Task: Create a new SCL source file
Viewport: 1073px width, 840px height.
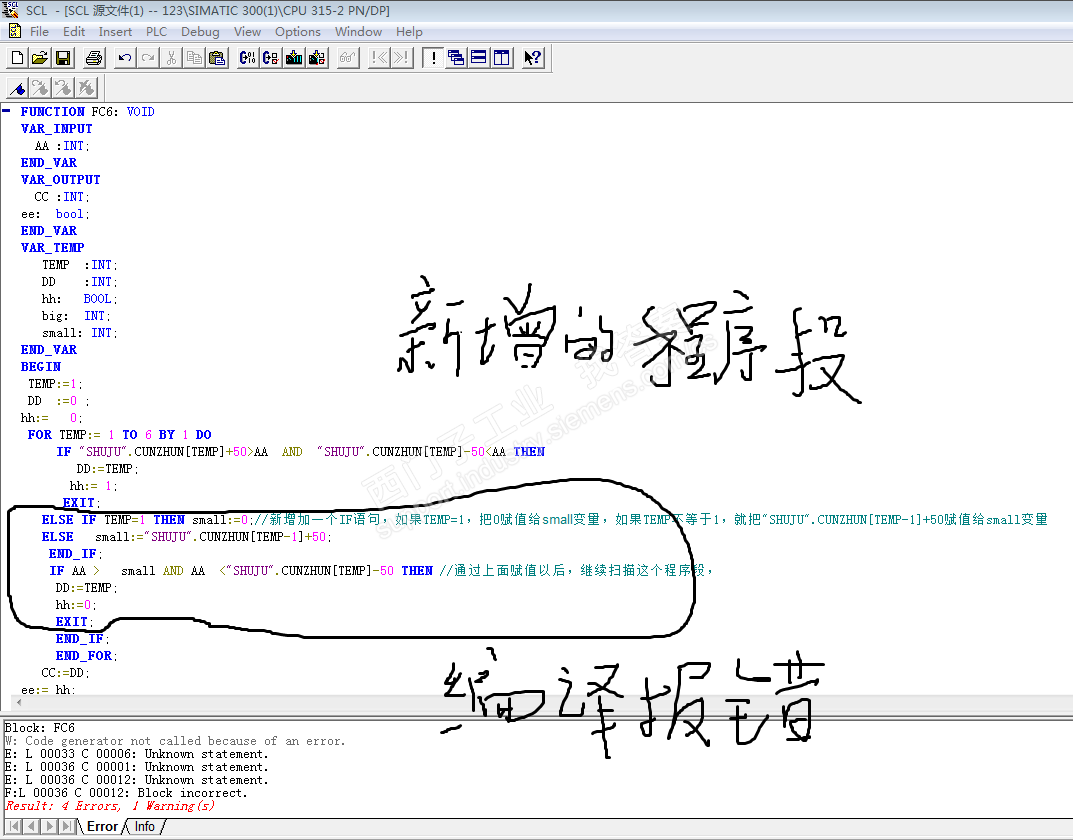Action: click(17, 58)
